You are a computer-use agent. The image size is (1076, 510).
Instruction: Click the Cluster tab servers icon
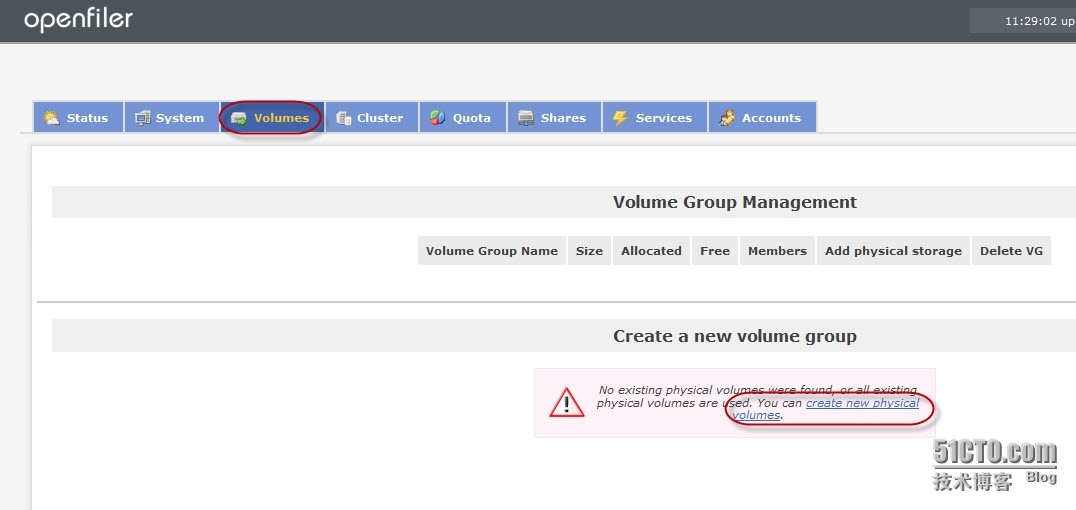tap(343, 118)
